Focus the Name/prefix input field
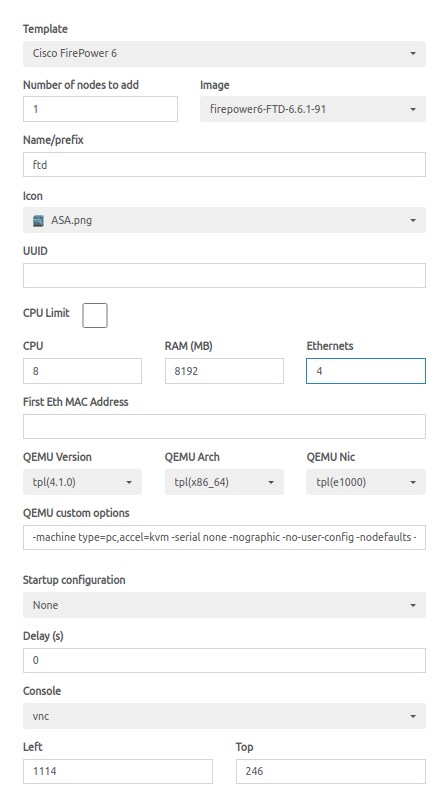The height and width of the screenshot is (787, 447). (224, 165)
